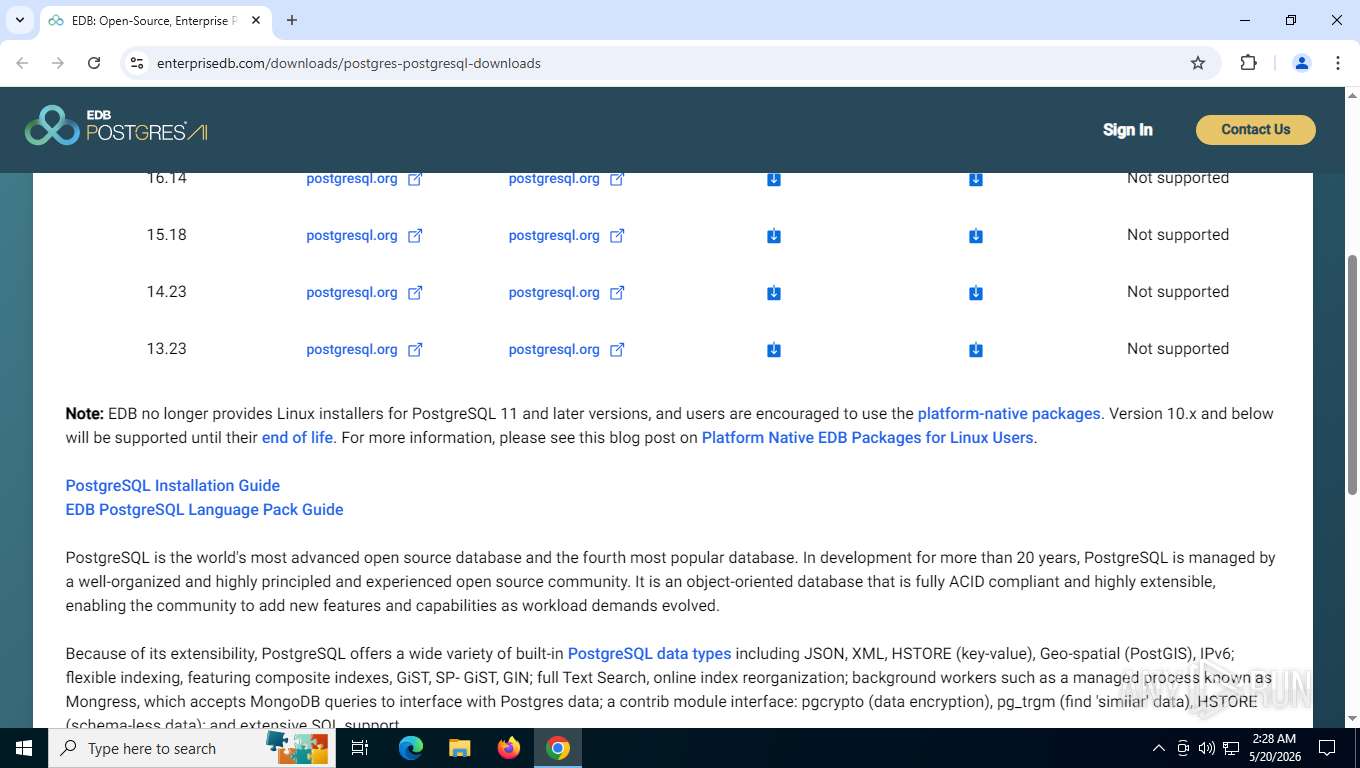The height and width of the screenshot is (768, 1360).
Task: Click the Chrome taskbar icon
Action: 558,748
